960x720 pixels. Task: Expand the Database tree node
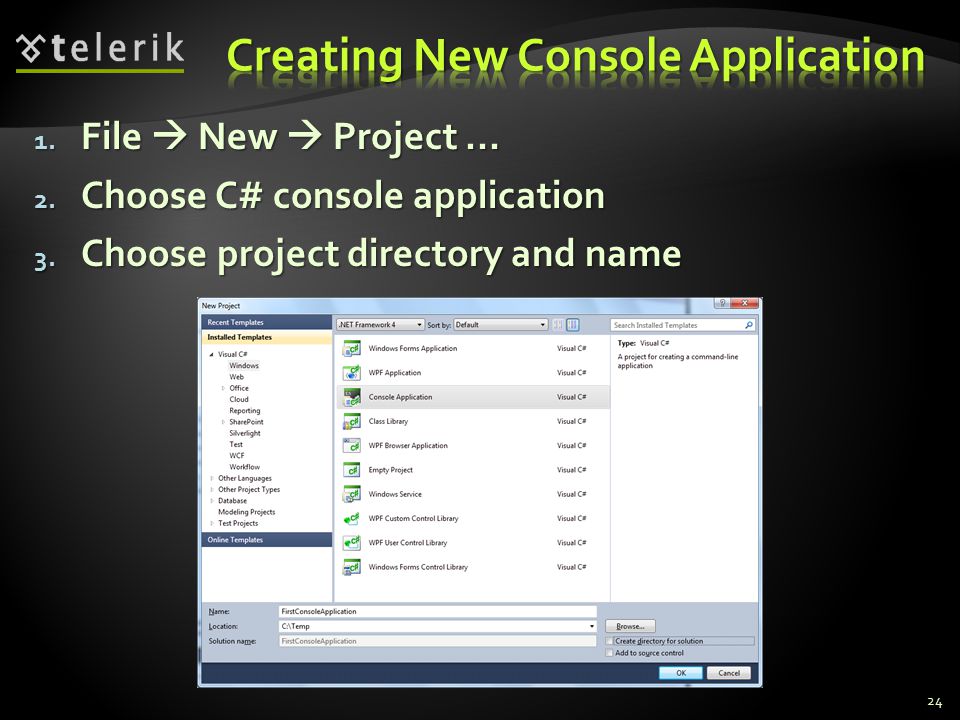point(212,501)
